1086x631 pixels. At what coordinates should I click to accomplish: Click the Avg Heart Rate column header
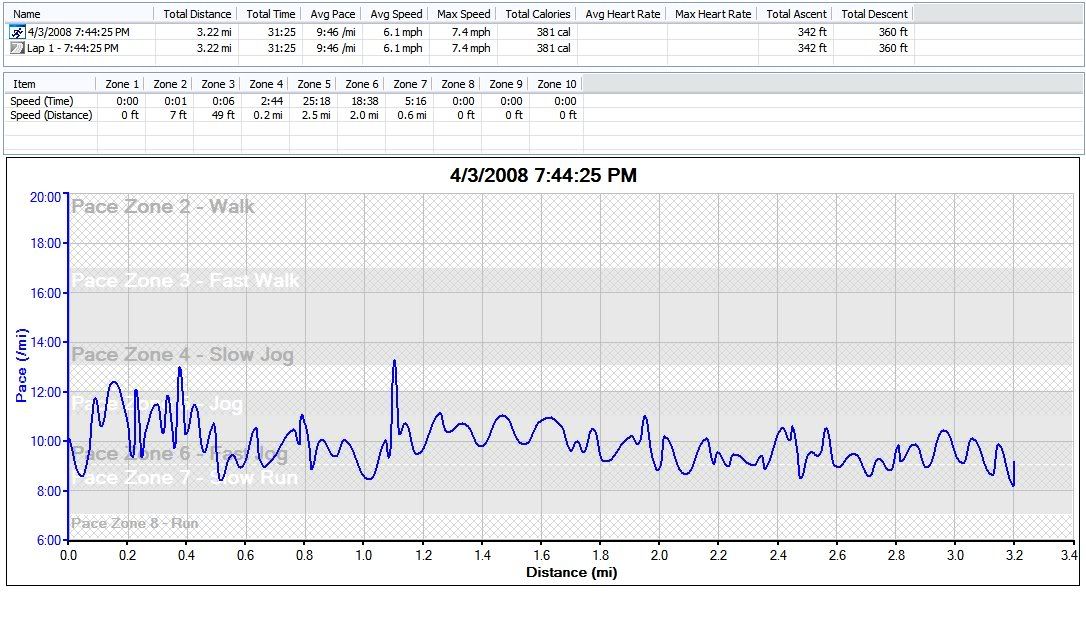pyautogui.click(x=622, y=14)
